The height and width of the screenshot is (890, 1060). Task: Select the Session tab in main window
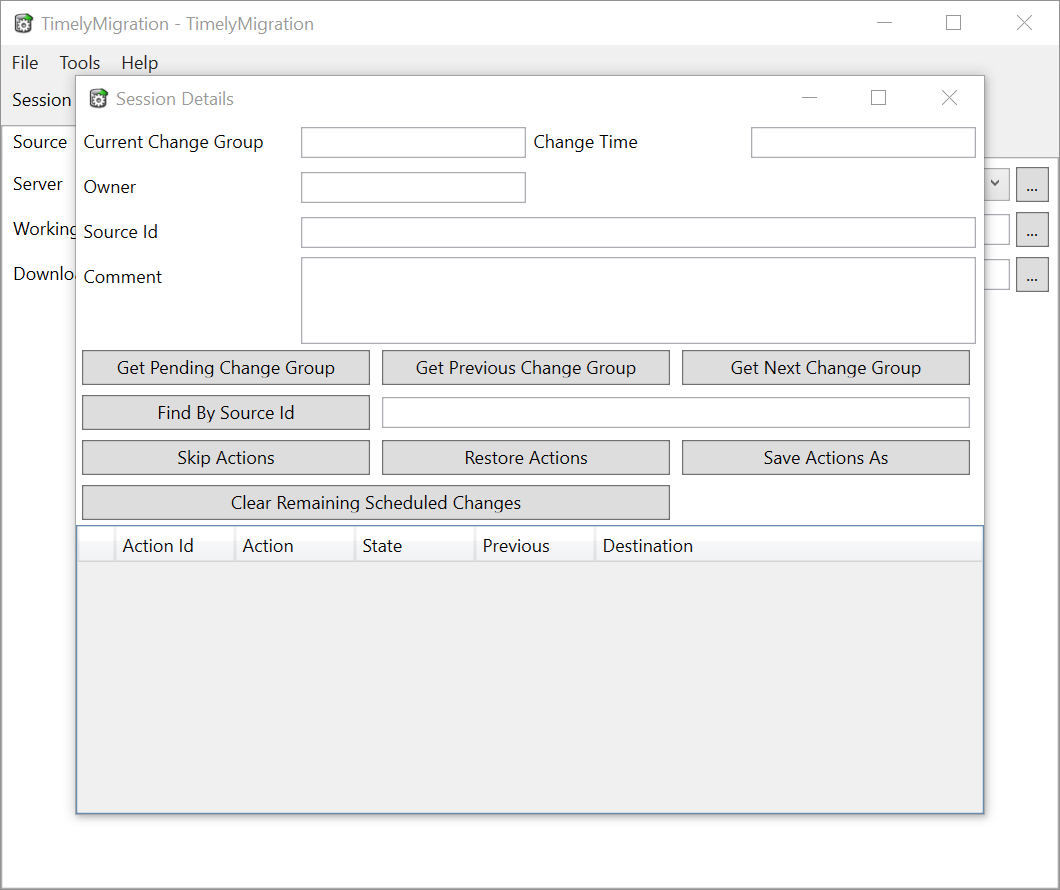[41, 100]
